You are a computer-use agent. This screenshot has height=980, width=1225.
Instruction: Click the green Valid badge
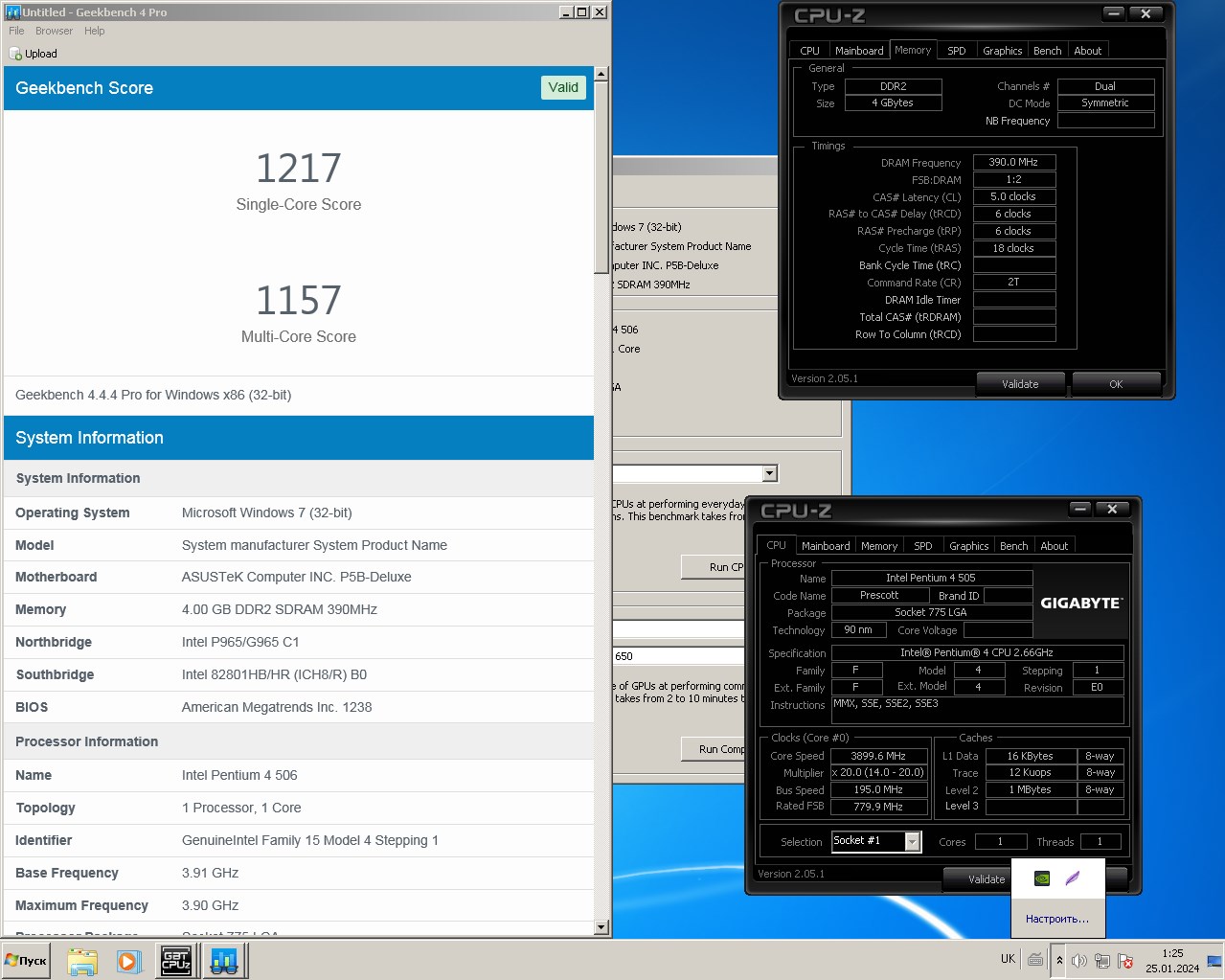point(563,87)
